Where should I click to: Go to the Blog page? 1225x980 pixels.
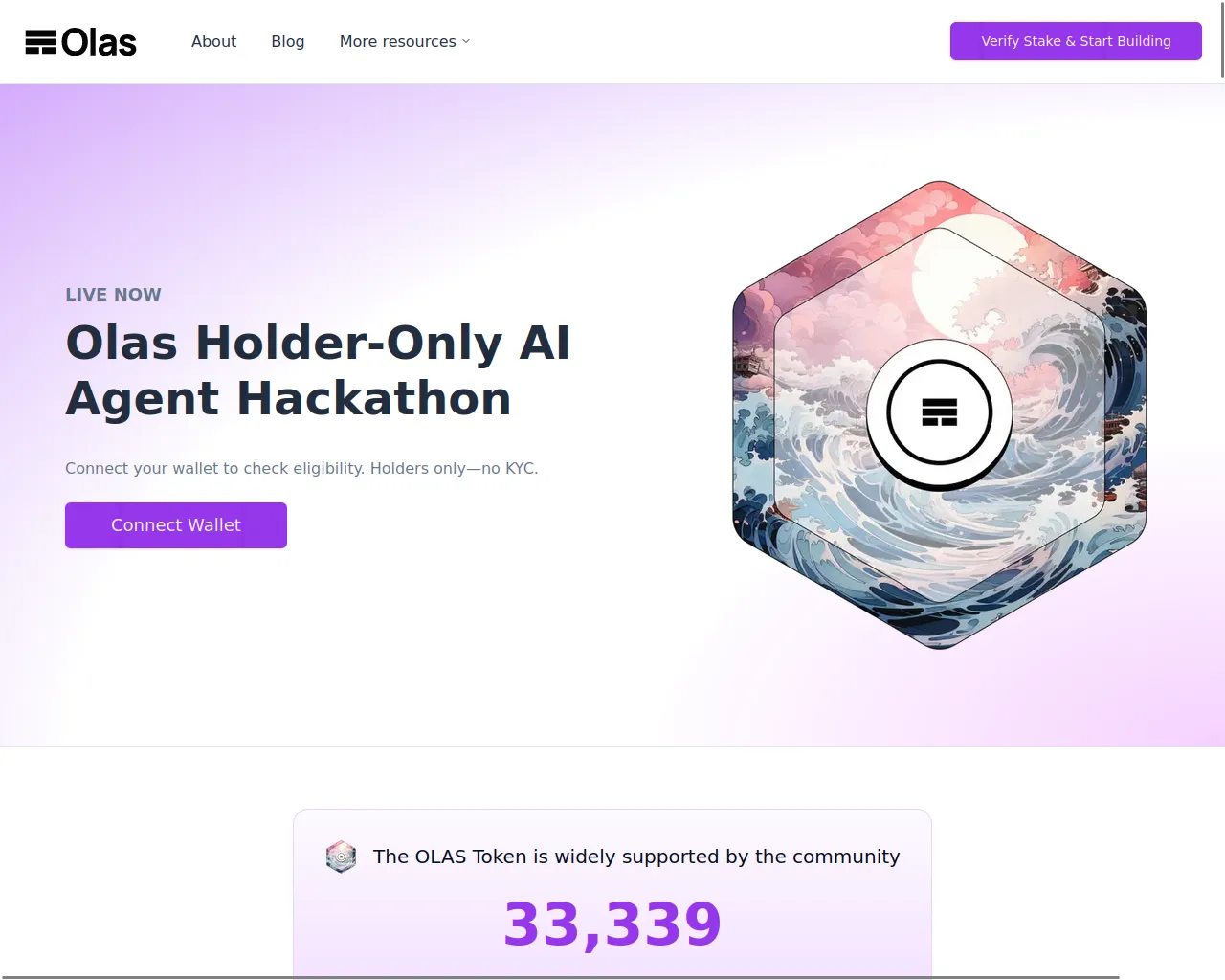click(x=288, y=41)
